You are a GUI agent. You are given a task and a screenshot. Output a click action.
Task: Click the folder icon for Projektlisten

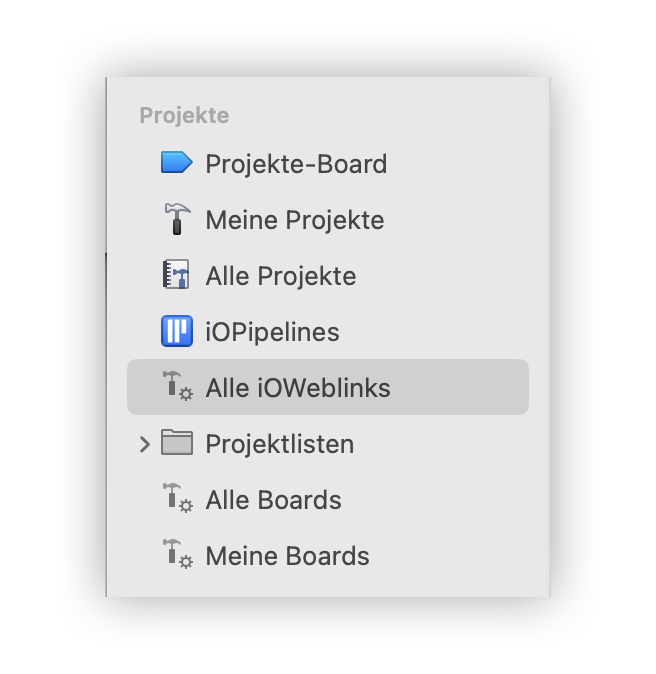pos(177,442)
